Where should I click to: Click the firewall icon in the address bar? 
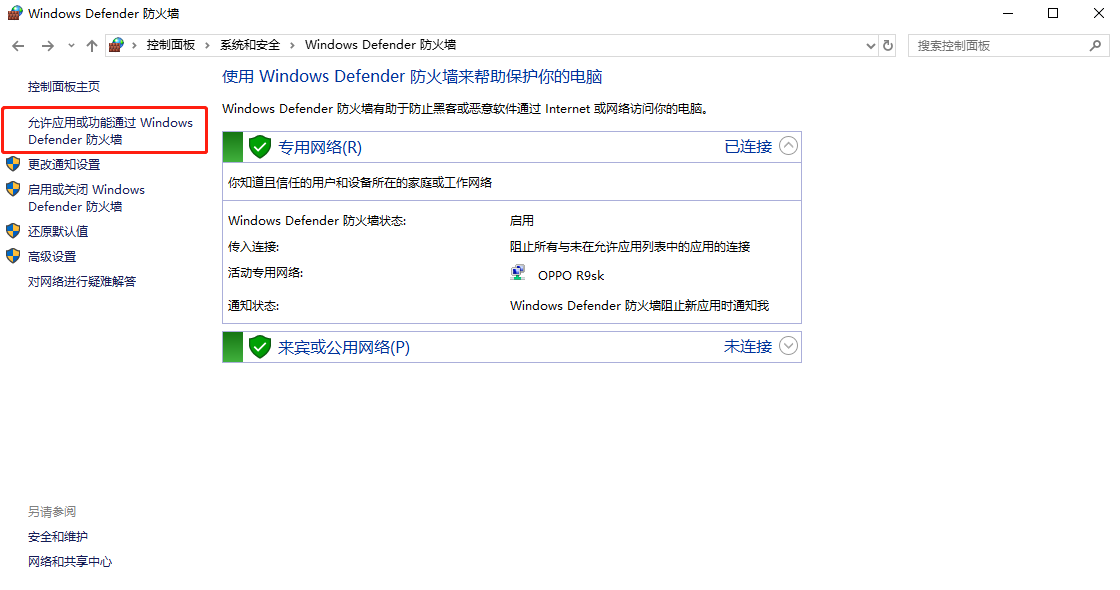click(x=116, y=45)
